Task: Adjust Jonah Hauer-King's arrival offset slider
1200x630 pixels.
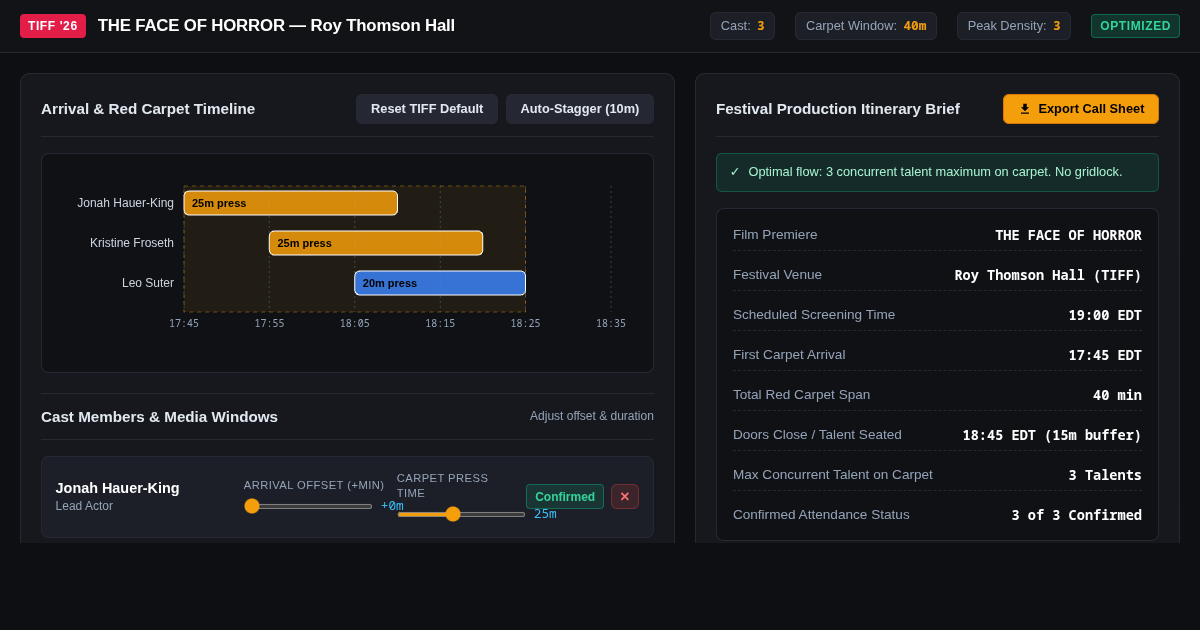Action: pos(308,506)
